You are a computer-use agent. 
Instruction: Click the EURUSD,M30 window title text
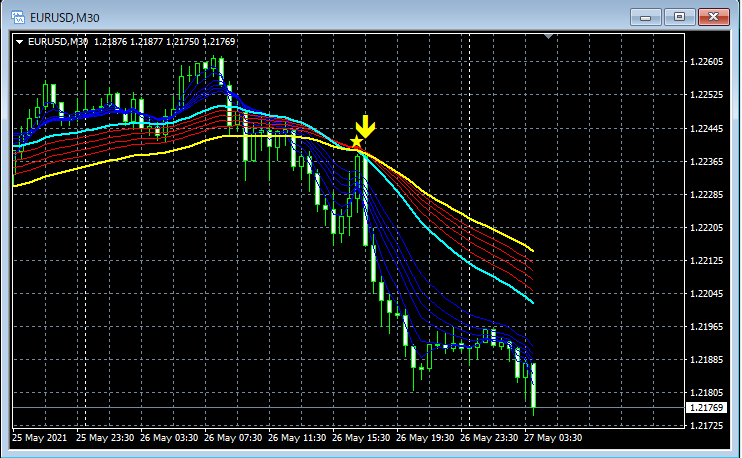click(x=65, y=18)
